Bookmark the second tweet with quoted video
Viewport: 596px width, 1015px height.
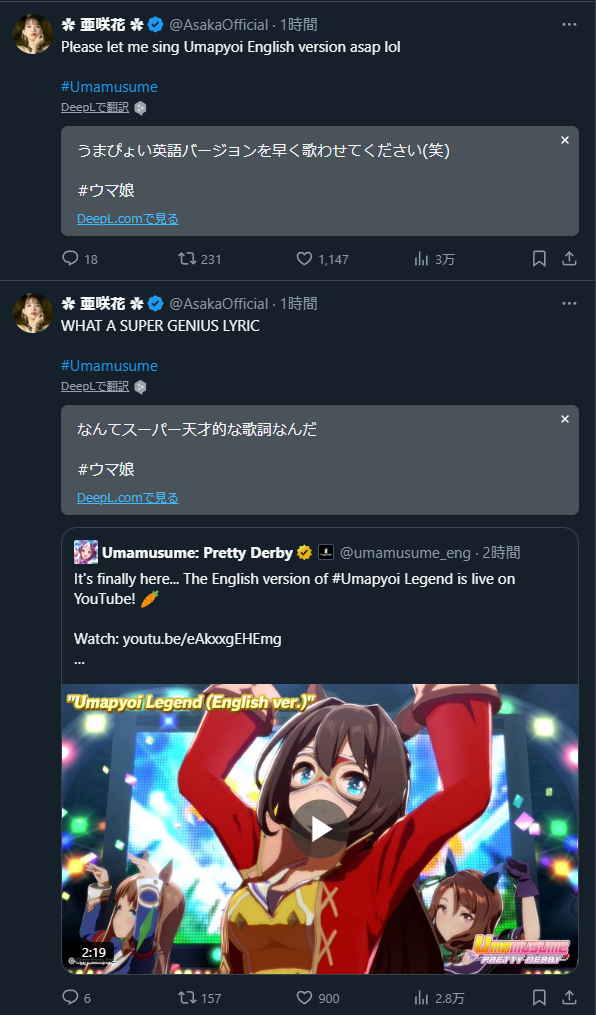539,998
